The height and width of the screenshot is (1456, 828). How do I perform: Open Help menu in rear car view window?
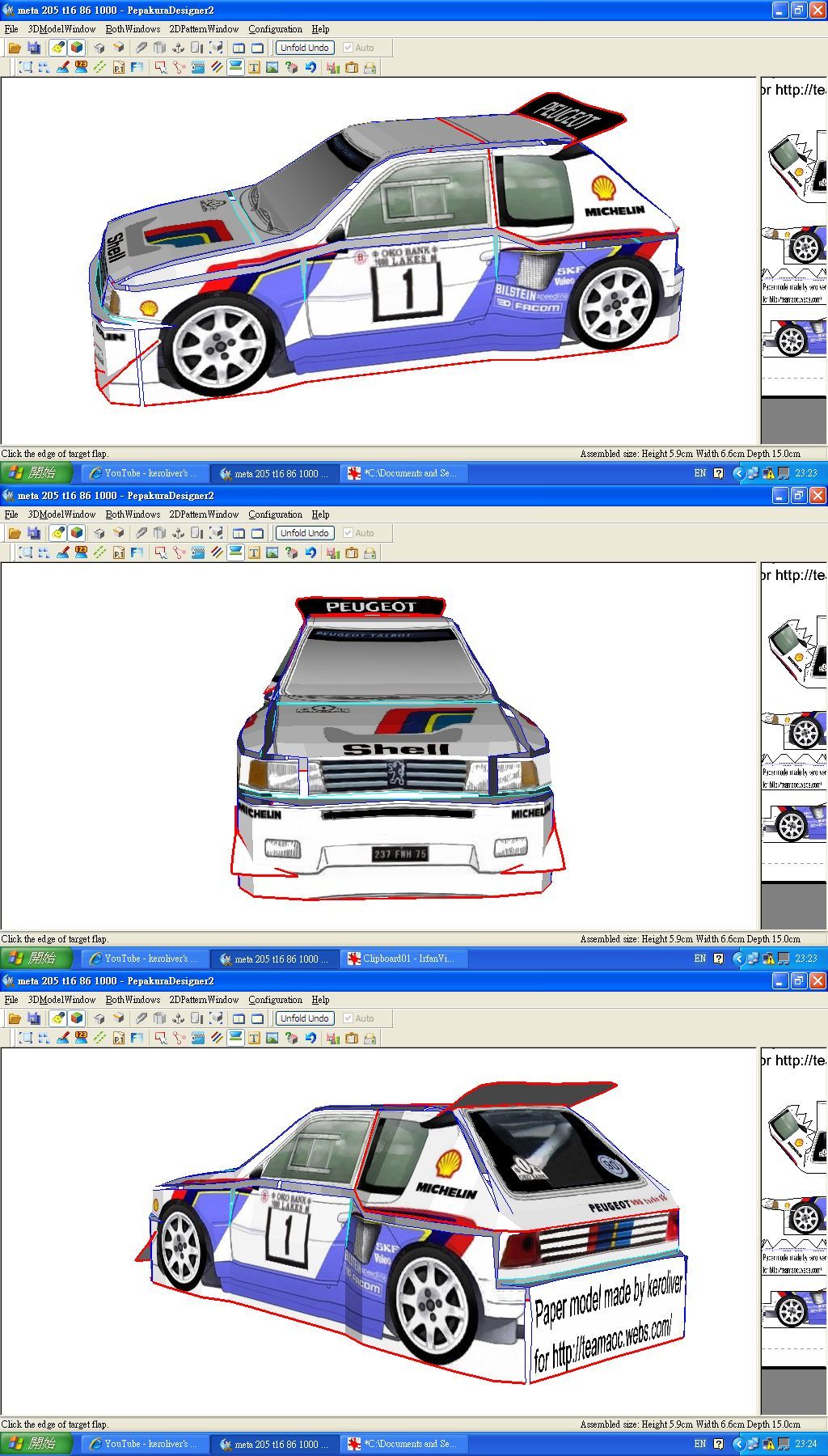click(x=320, y=1000)
